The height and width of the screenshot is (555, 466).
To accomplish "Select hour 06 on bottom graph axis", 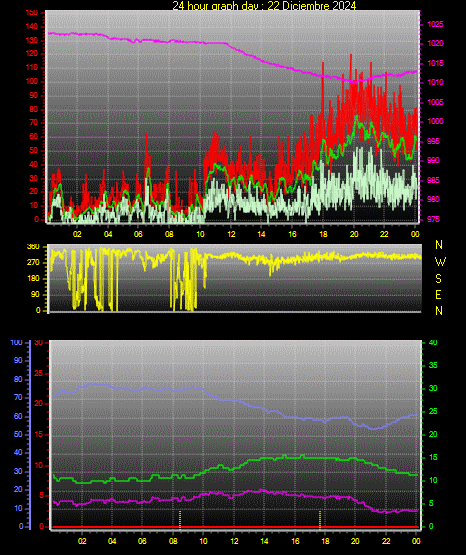I will (x=142, y=541).
